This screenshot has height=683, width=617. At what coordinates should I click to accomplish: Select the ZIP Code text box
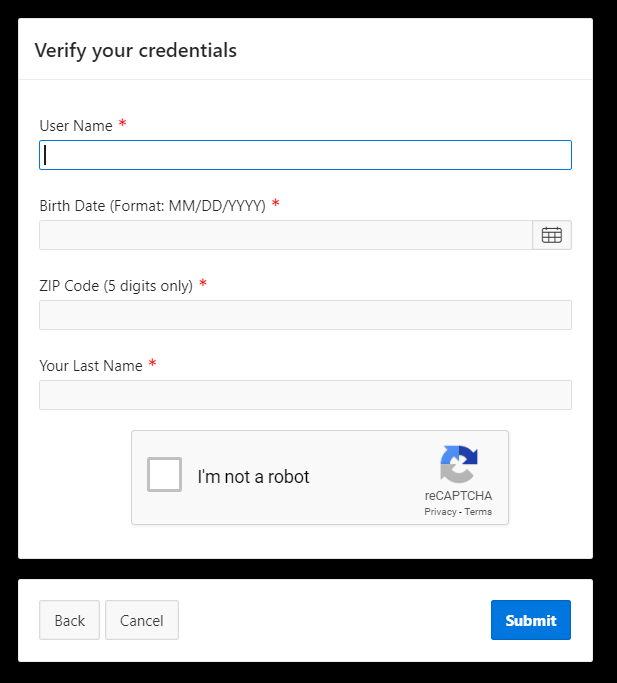pos(305,315)
